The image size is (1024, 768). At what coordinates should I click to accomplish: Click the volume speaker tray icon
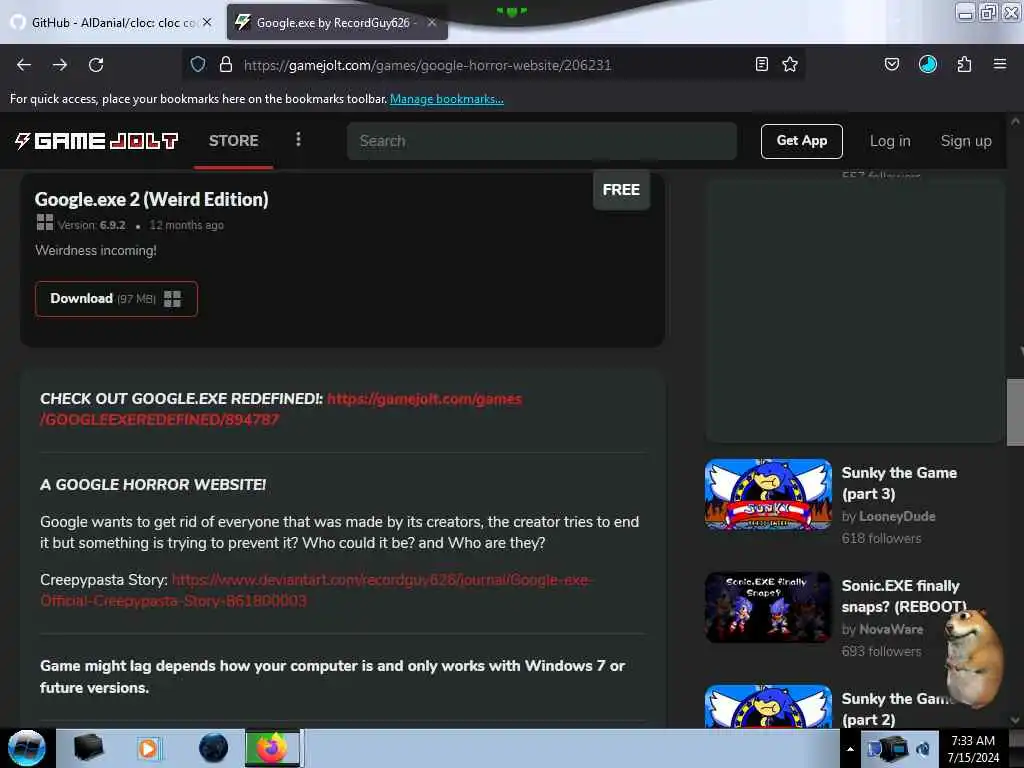click(x=923, y=749)
